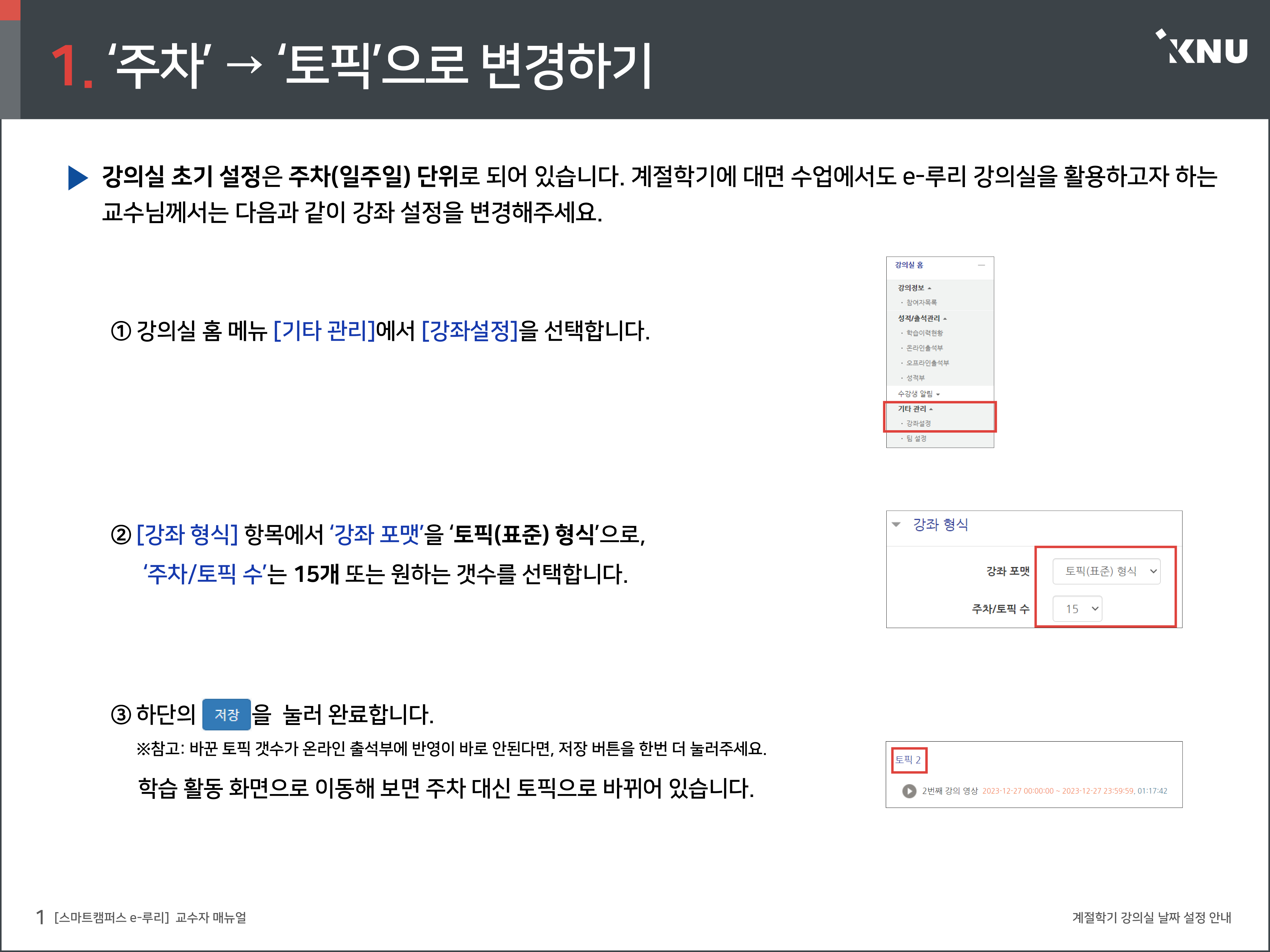Image resolution: width=1270 pixels, height=952 pixels.
Task: Collapse the 강의실 홈 panel via minus icon
Action: [981, 265]
